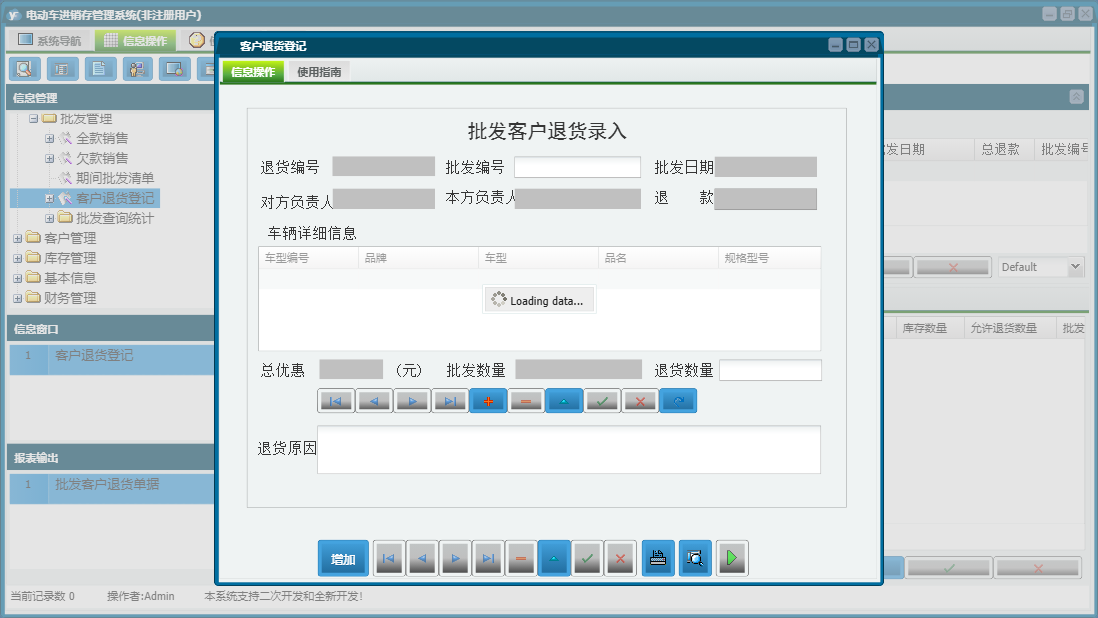Expand the 库存管理 folder
Viewport: 1098px width, 618px height.
pyautogui.click(x=18, y=258)
